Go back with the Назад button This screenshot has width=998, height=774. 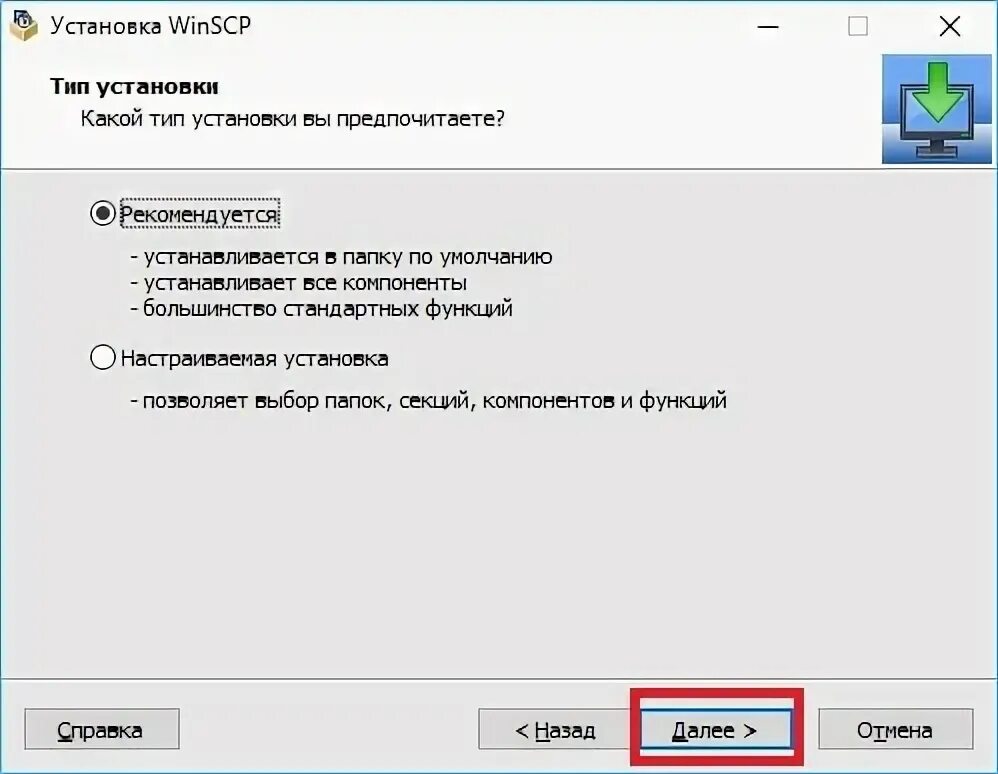tap(555, 729)
